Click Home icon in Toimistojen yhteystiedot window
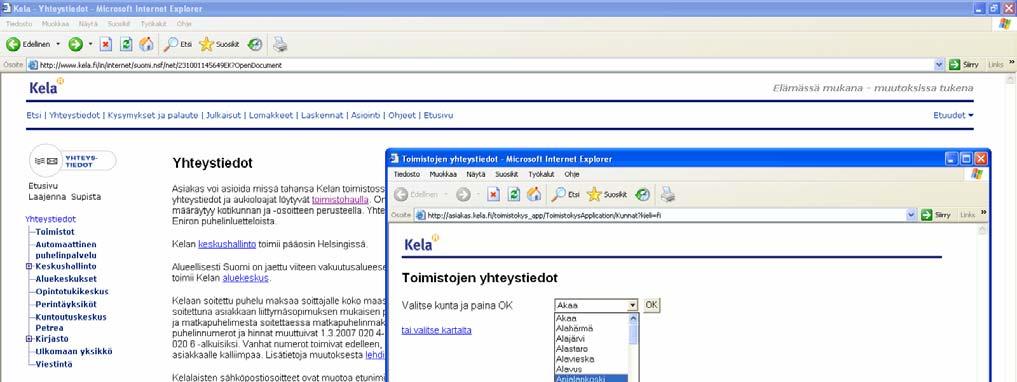Viewport: 1017px width, 382px height. (534, 194)
